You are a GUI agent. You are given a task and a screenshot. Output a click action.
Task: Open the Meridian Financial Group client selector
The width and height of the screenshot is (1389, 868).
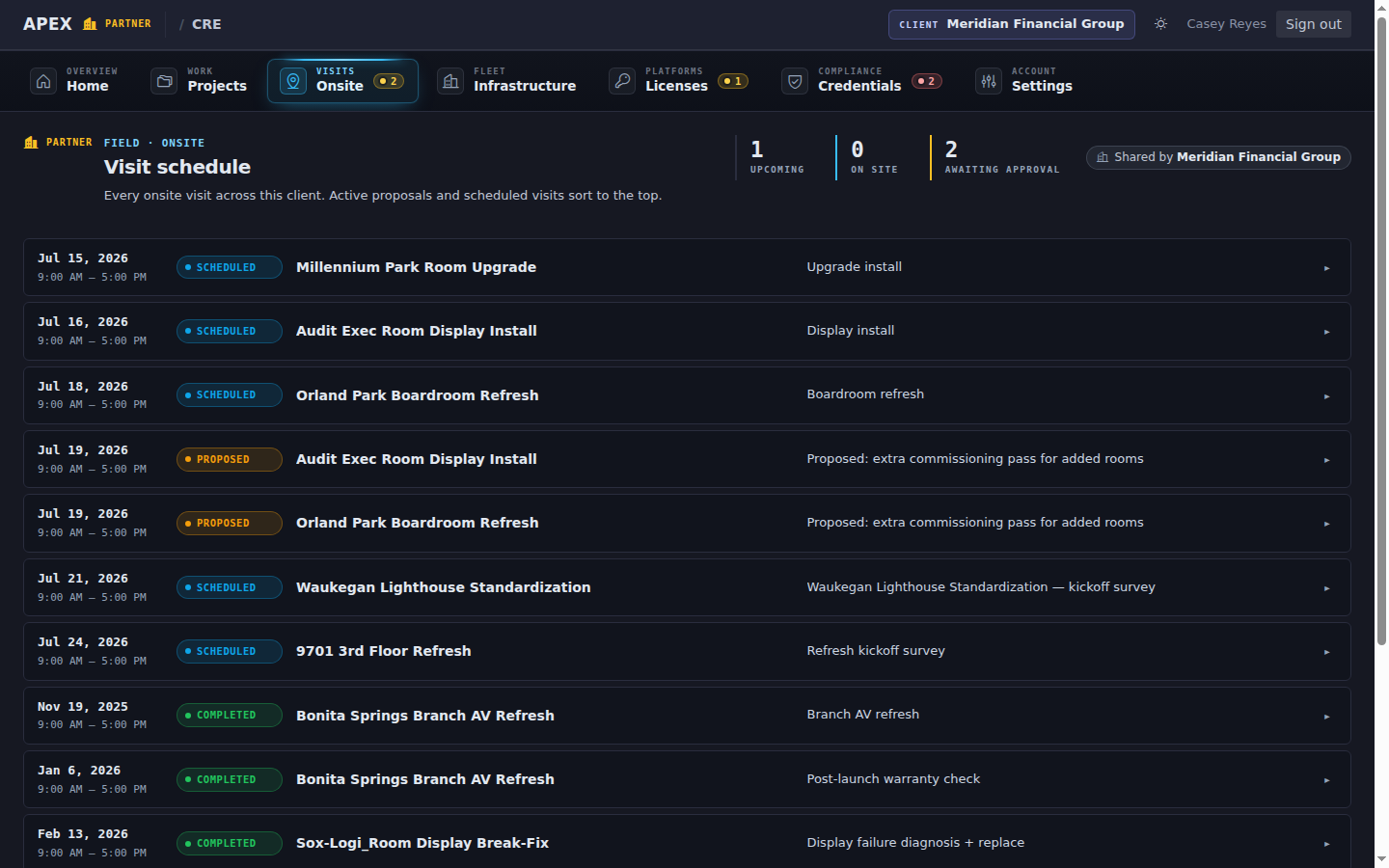1011,24
